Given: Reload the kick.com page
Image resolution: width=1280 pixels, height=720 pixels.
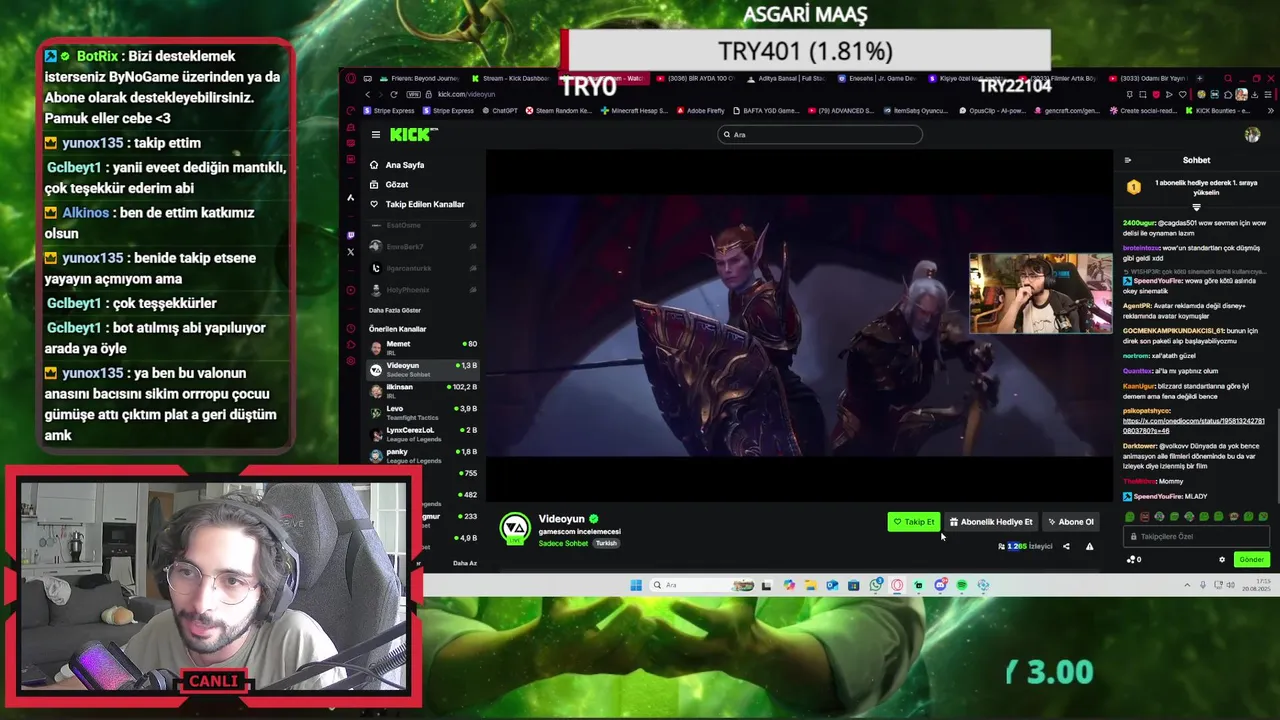Looking at the screenshot, I should 394,94.
